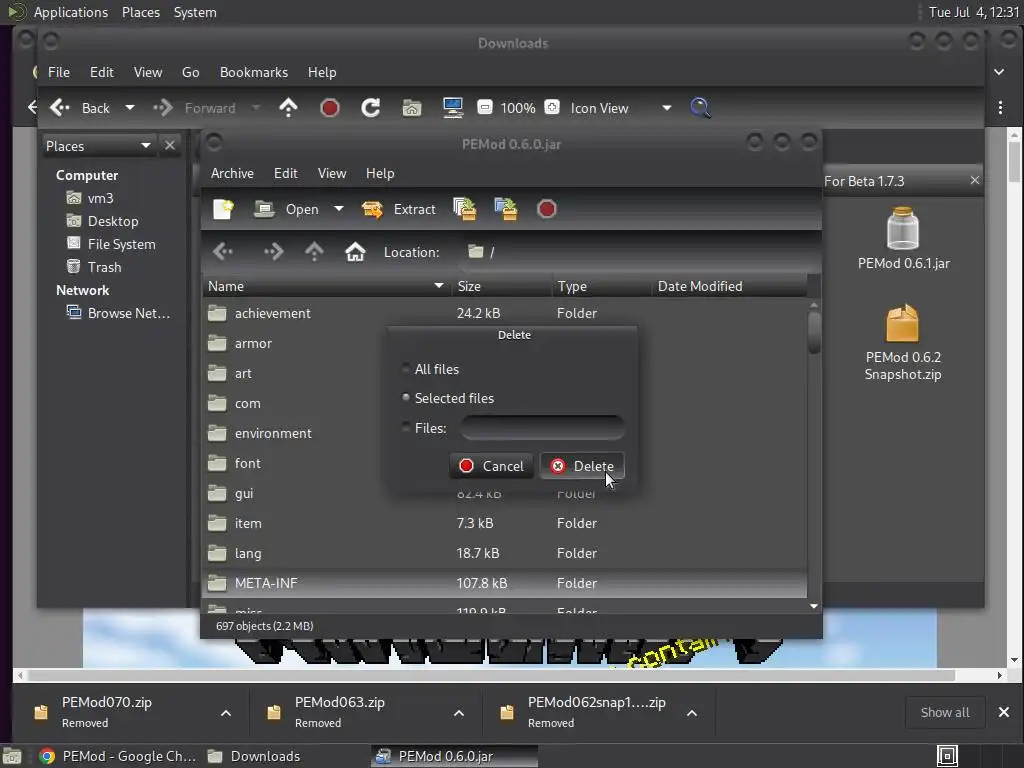Open the View menu in PEMod window
Viewport: 1024px width, 768px height.
coord(332,173)
